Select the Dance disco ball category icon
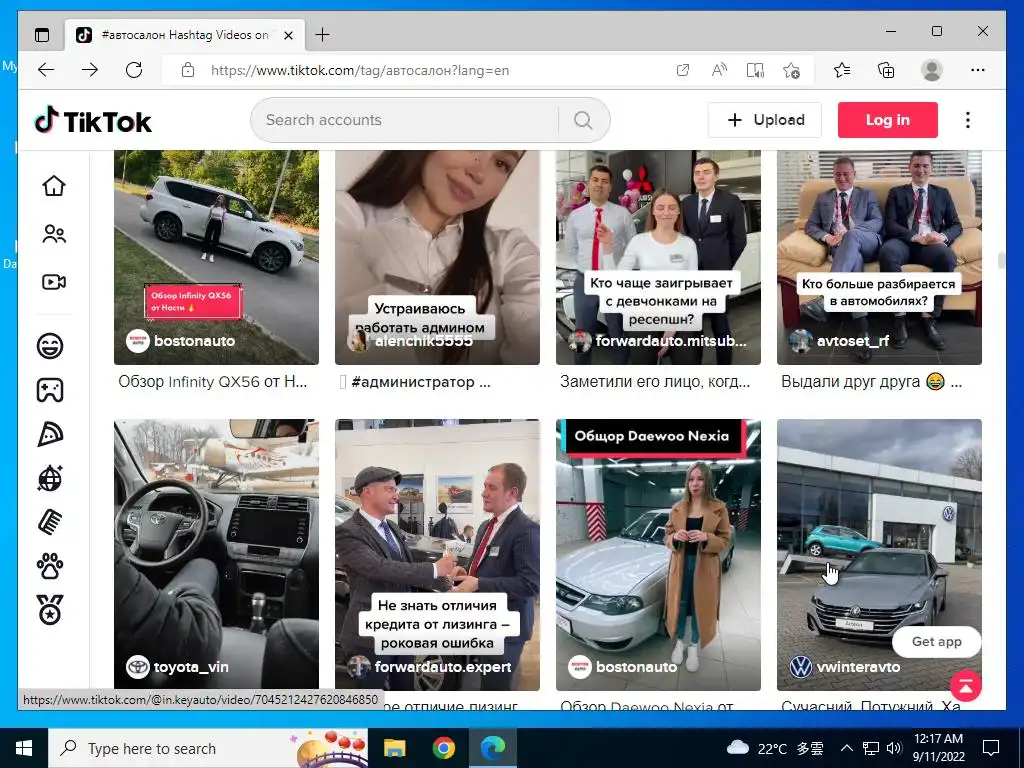Viewport: 1024px width, 768px height. pyautogui.click(x=50, y=478)
